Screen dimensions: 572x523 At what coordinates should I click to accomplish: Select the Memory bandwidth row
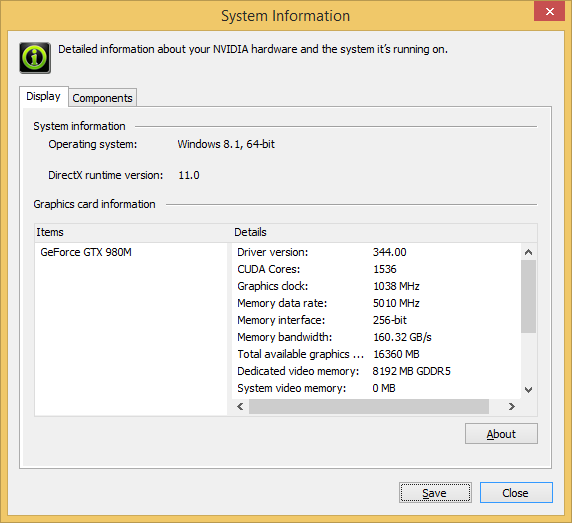pos(376,337)
